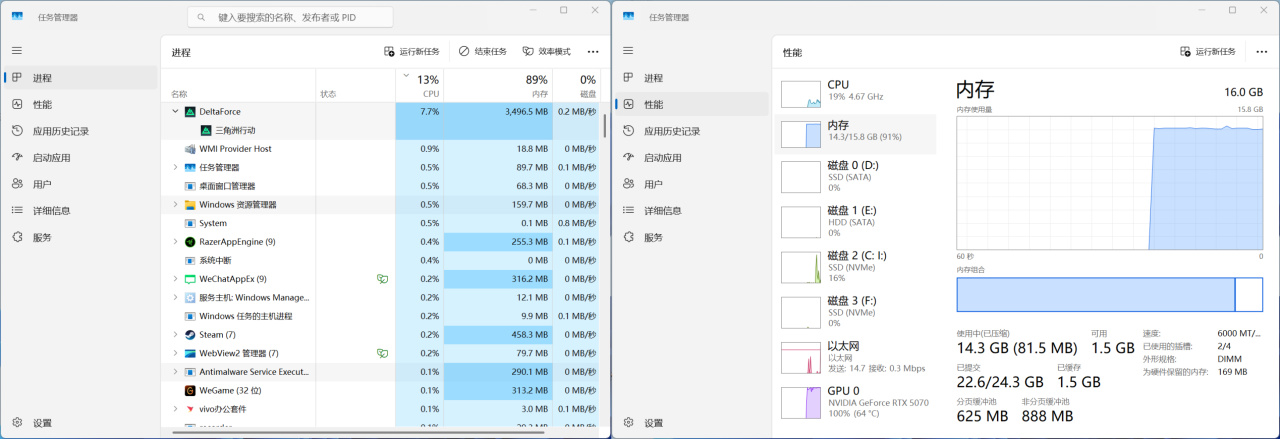This screenshot has width=1280, height=439.
Task: Click the search box in the left window
Action: click(290, 17)
